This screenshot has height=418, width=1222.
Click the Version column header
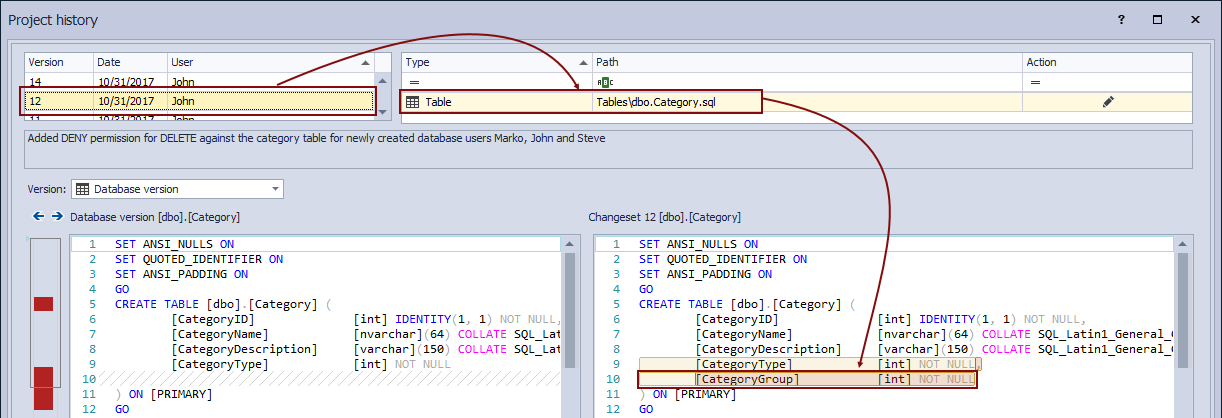point(58,62)
